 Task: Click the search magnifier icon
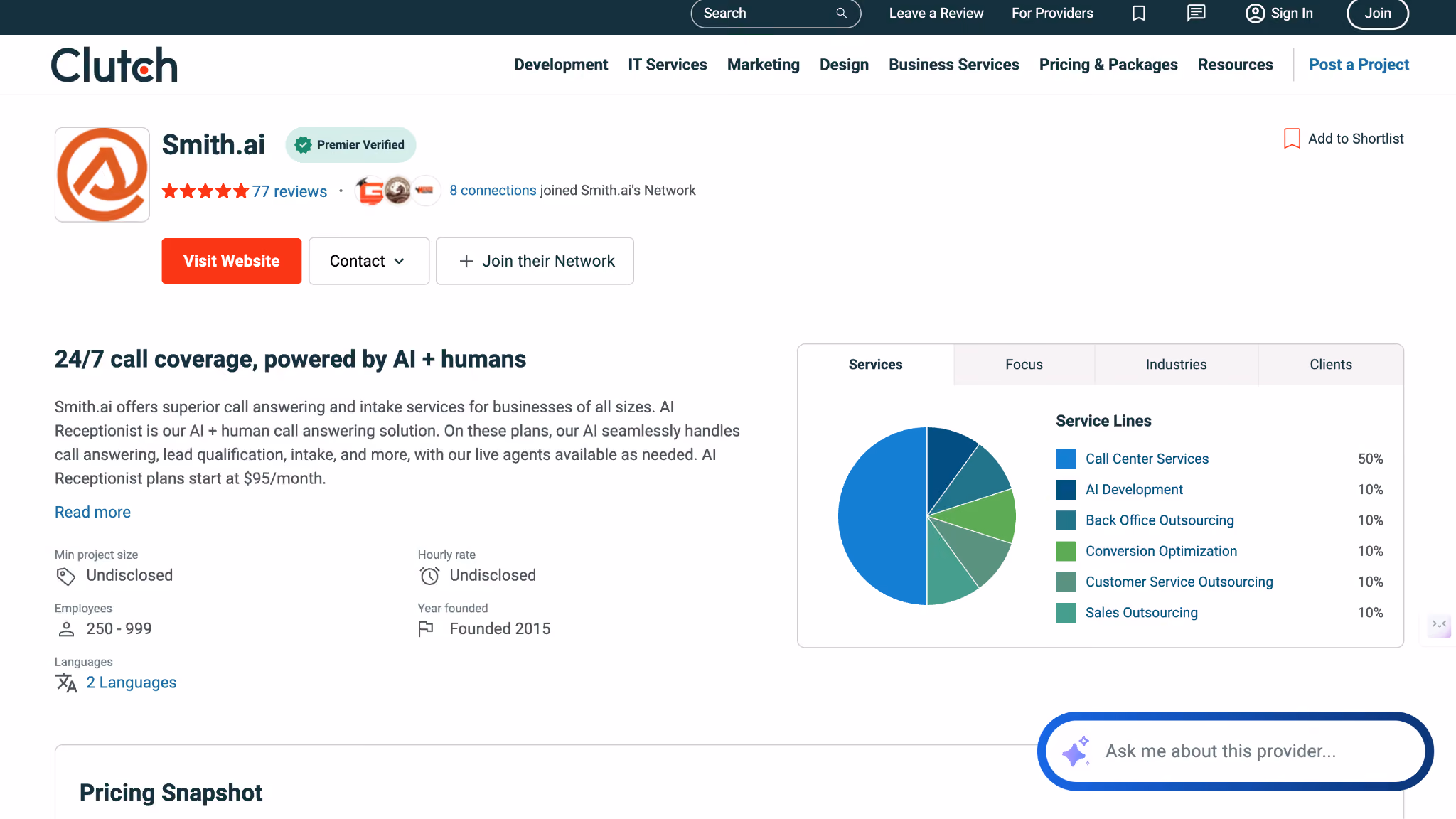pos(842,14)
